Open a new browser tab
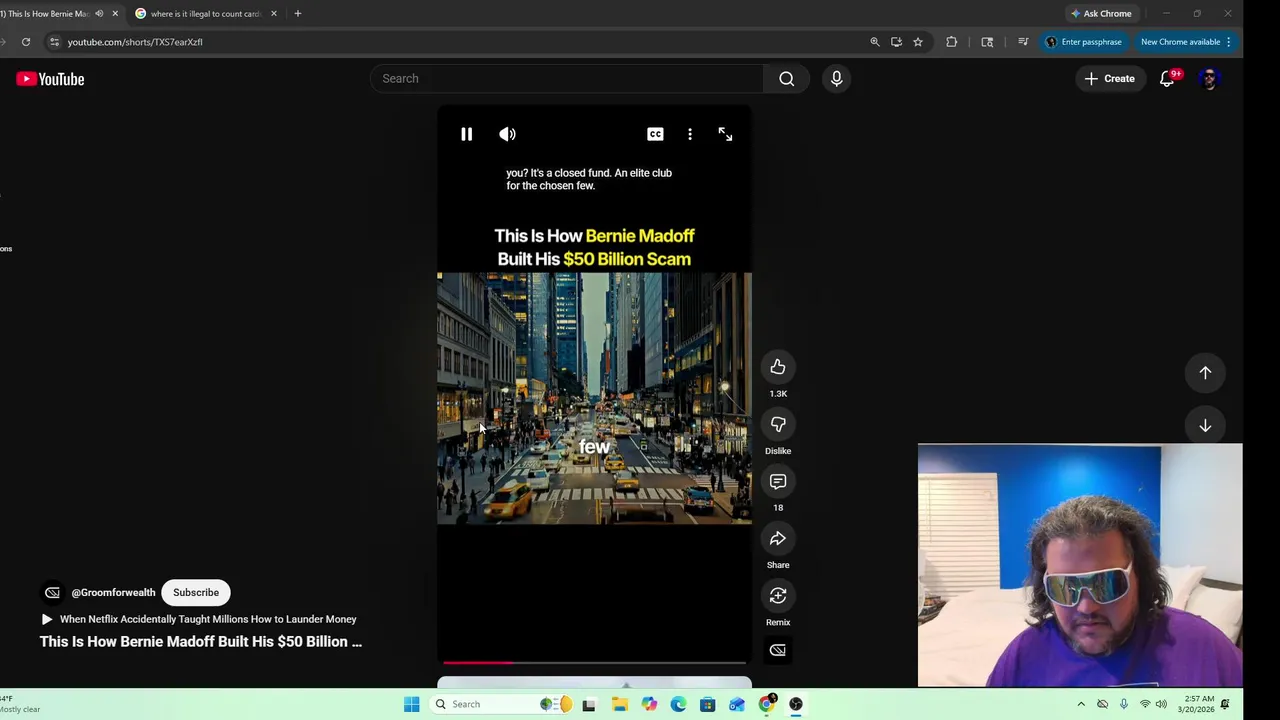Image resolution: width=1280 pixels, height=720 pixels. [297, 14]
